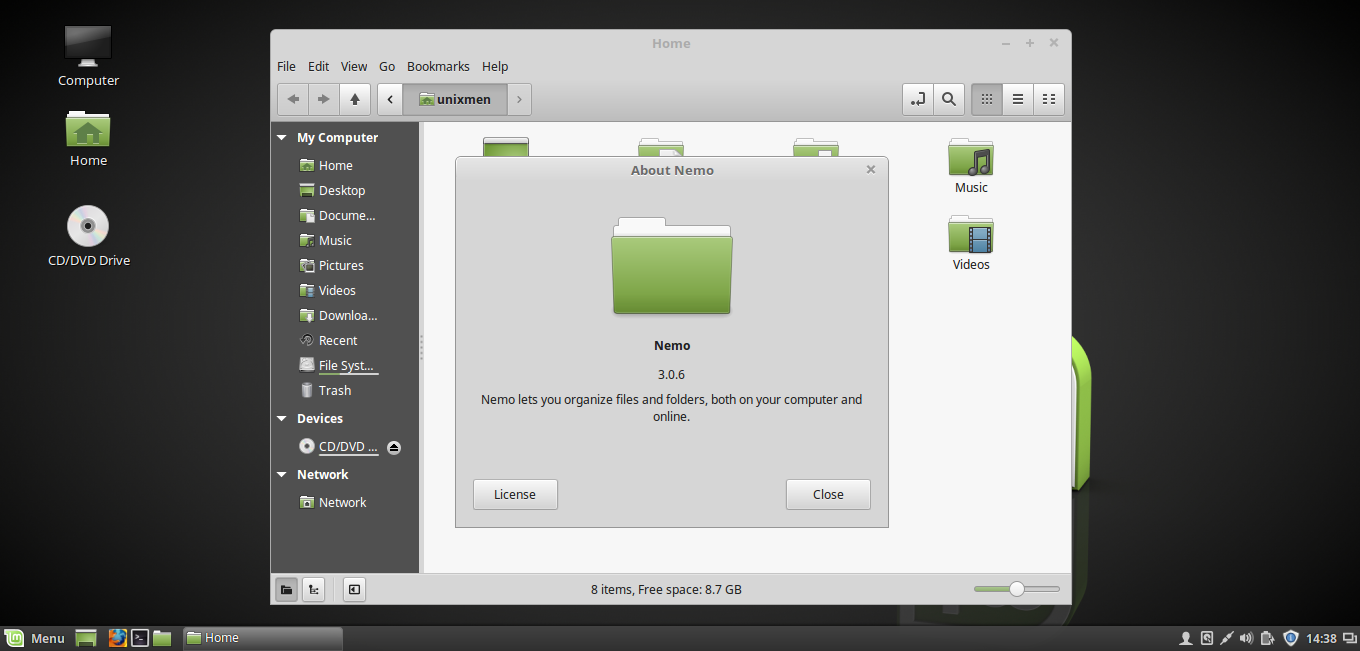Click the License button
The width and height of the screenshot is (1360, 651).
pos(515,494)
